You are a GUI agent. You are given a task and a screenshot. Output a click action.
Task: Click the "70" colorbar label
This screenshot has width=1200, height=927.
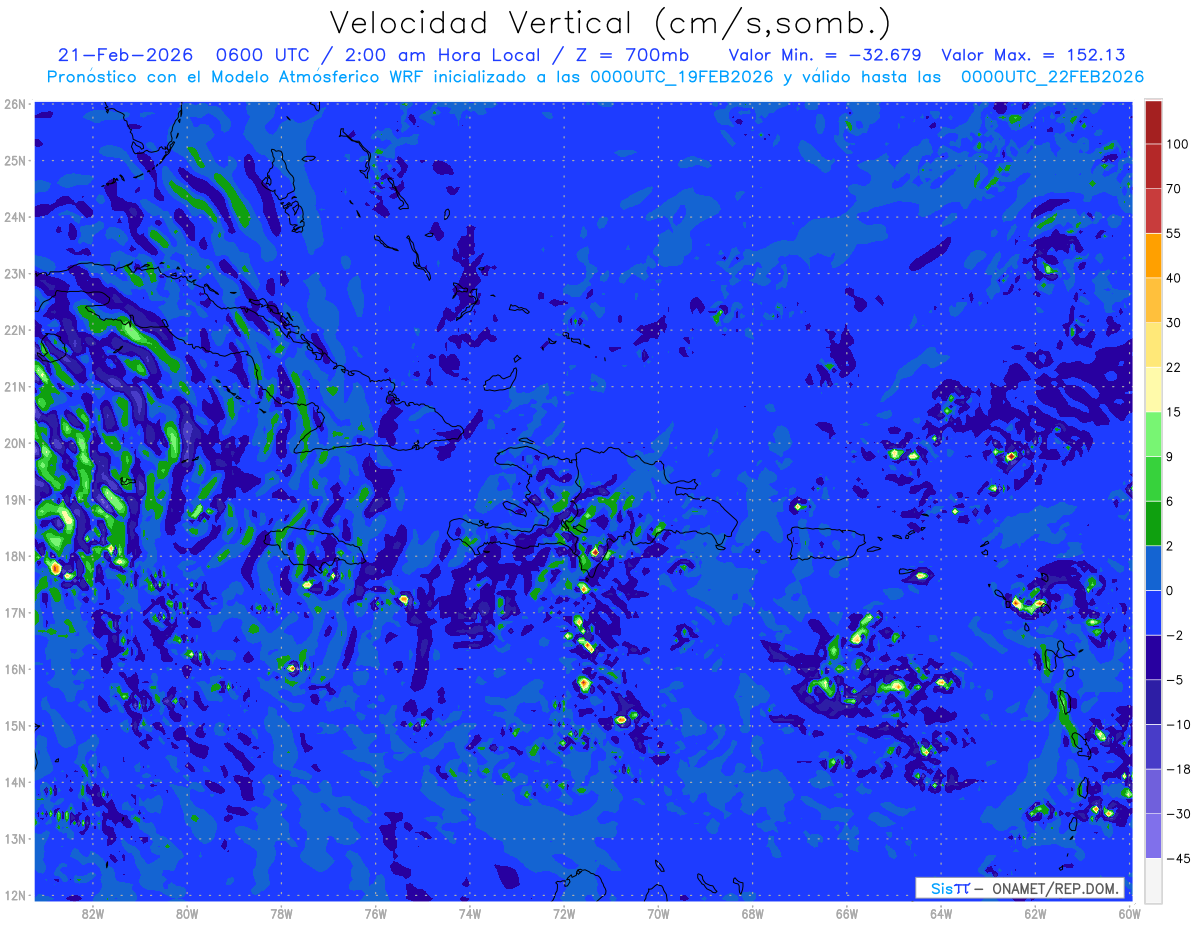(x=1175, y=188)
